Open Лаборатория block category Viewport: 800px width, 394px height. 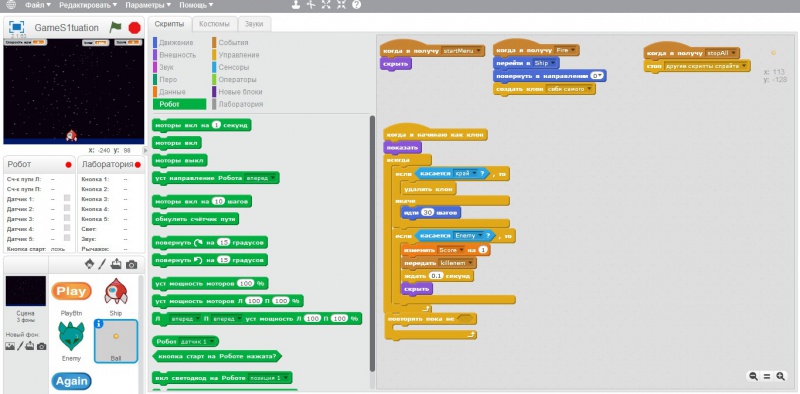[240, 104]
